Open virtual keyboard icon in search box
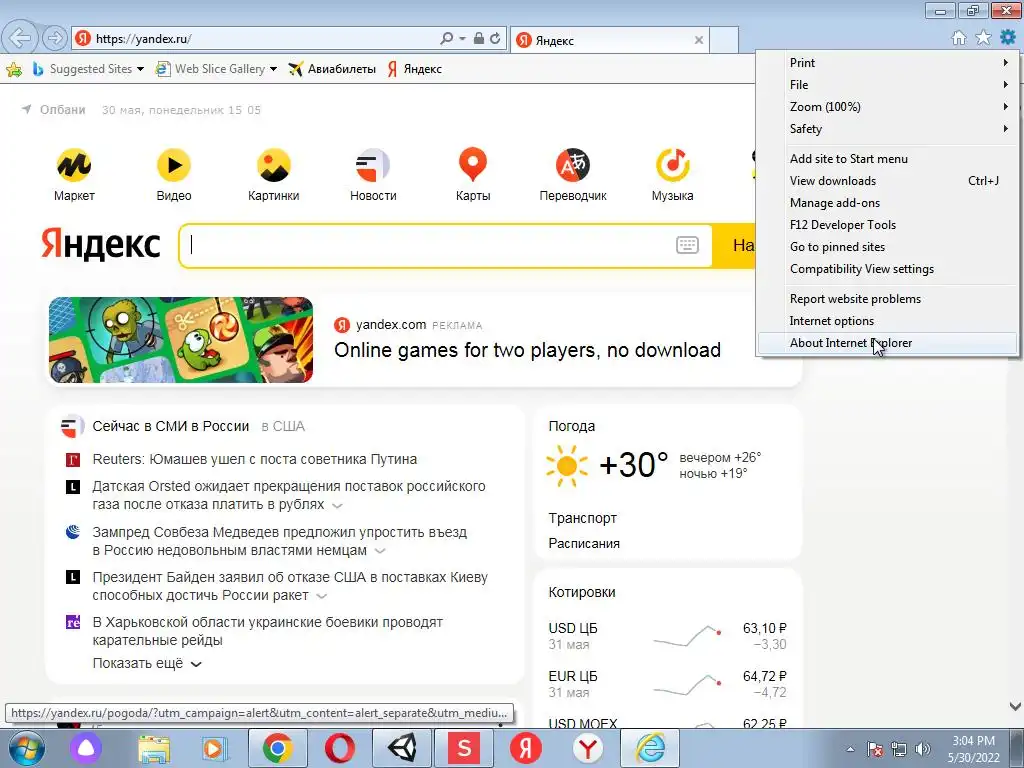 [687, 245]
